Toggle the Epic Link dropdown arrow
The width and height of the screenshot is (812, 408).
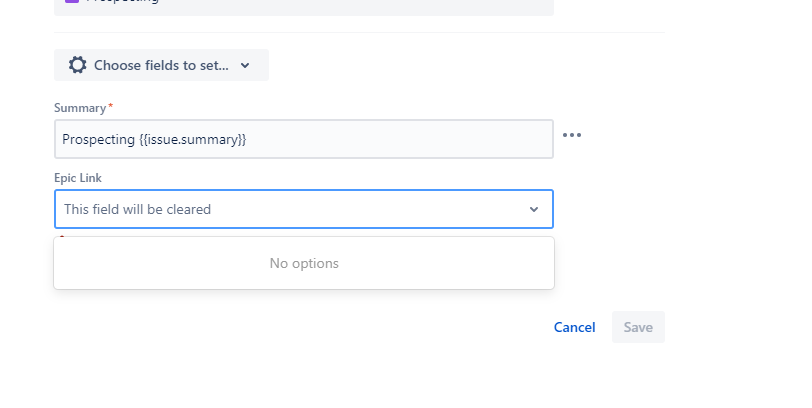533,209
